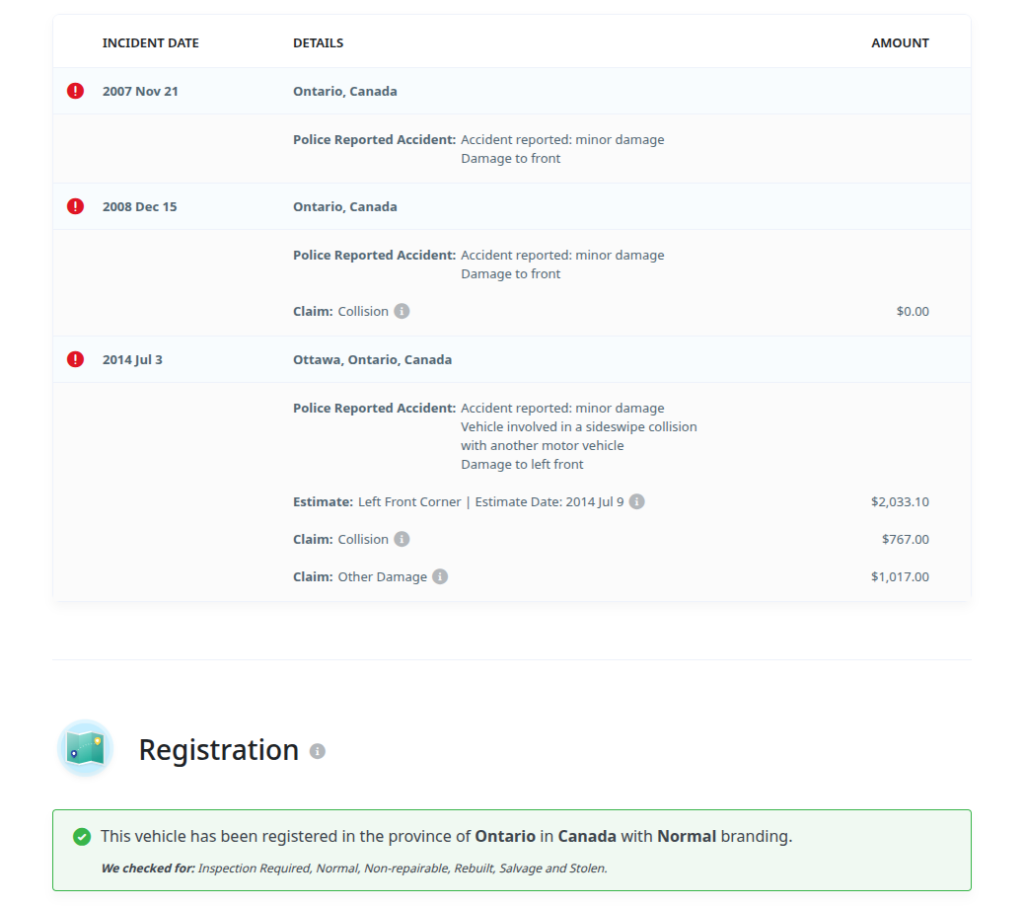Click the red alert icon for 2014 Jul 3
The image size is (1024, 906).
click(75, 360)
